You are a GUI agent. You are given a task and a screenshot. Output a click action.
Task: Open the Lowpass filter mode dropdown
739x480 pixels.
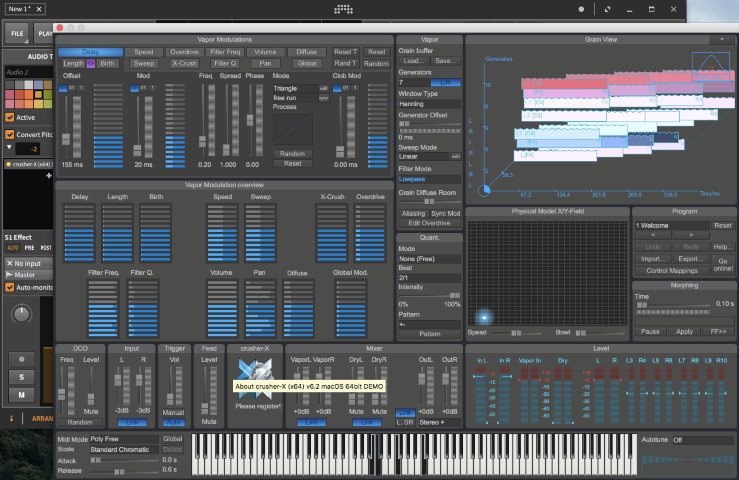[429, 179]
